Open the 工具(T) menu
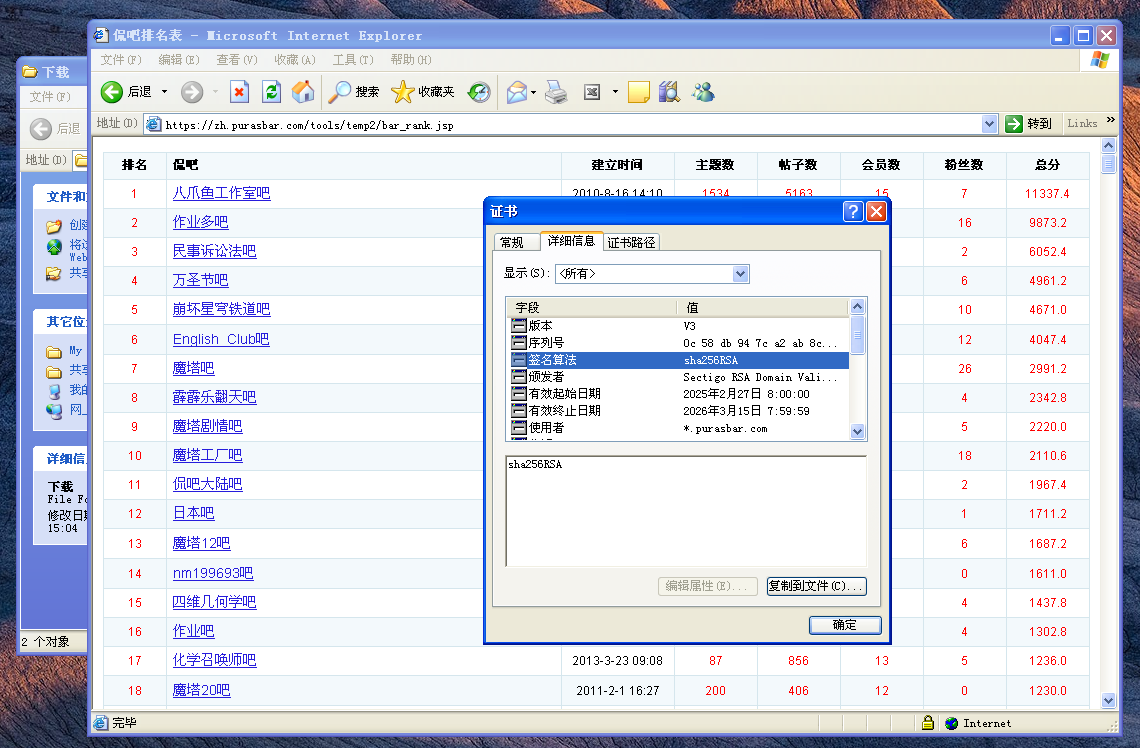 (x=351, y=60)
